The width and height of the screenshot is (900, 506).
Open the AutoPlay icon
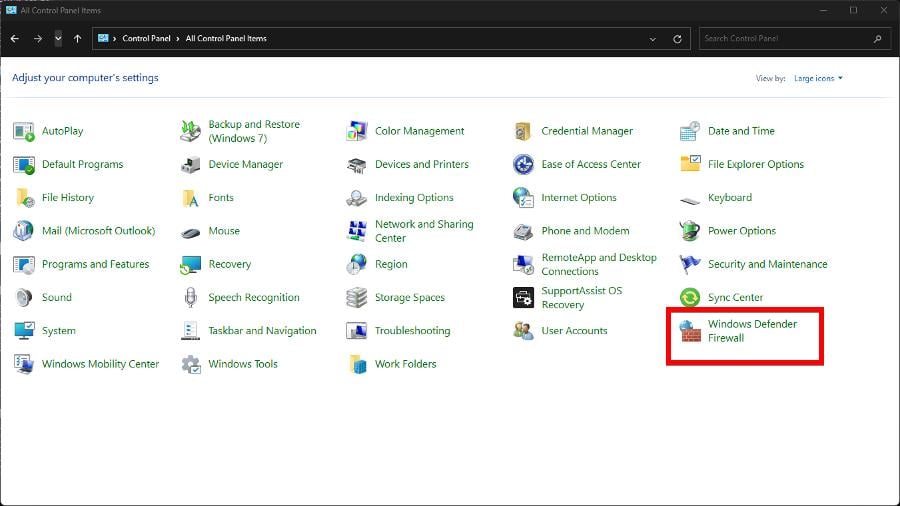tap(24, 131)
